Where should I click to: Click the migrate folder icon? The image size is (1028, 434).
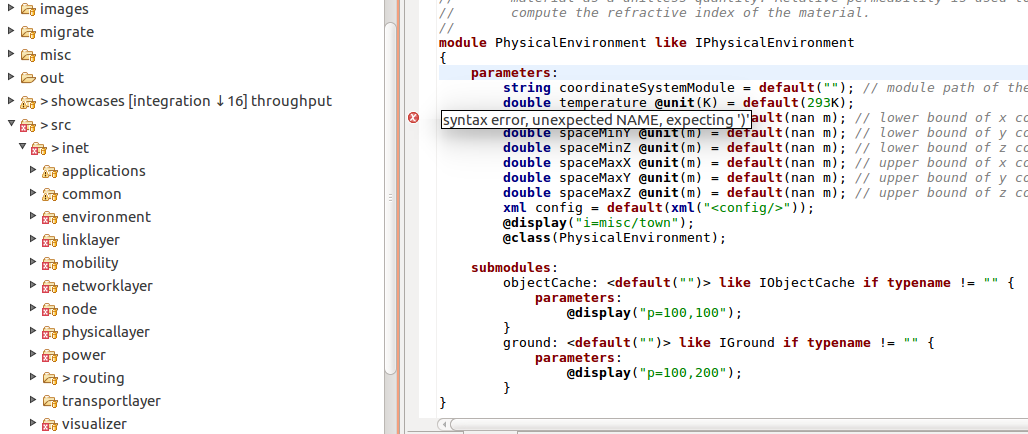[28, 32]
